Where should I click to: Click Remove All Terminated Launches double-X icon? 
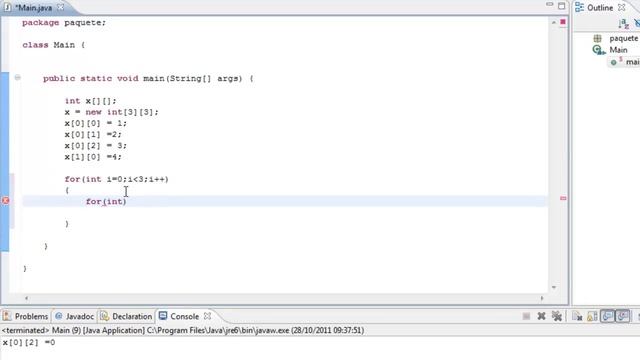pos(557,316)
